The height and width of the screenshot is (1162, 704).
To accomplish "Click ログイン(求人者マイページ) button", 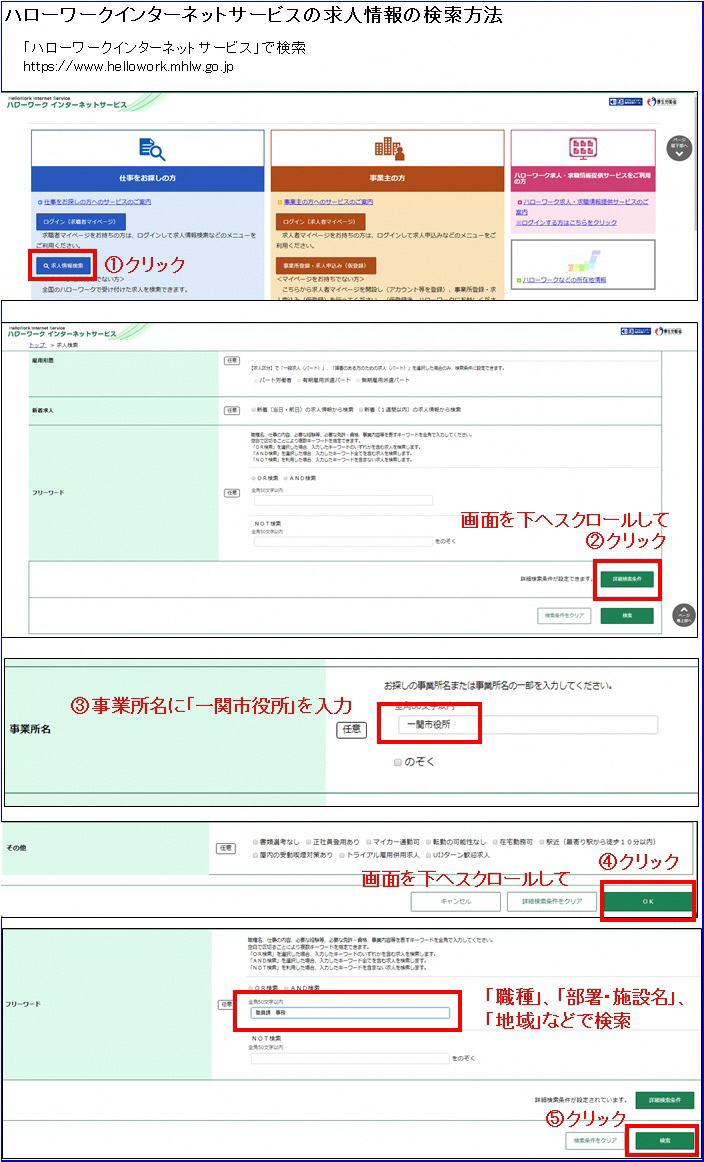I will coord(320,222).
